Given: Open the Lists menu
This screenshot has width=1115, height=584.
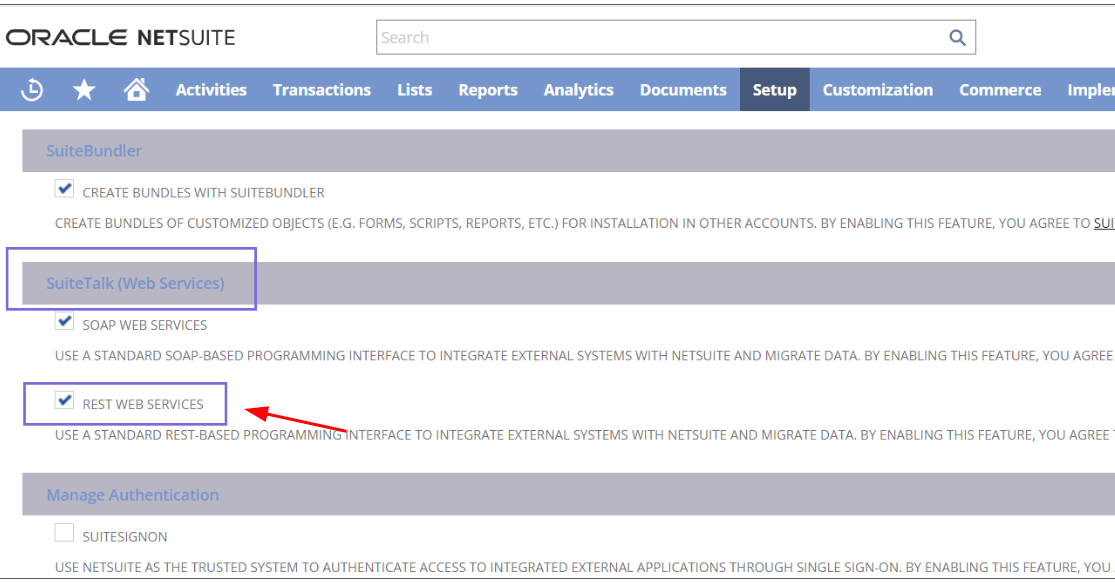Looking at the screenshot, I should 415,90.
